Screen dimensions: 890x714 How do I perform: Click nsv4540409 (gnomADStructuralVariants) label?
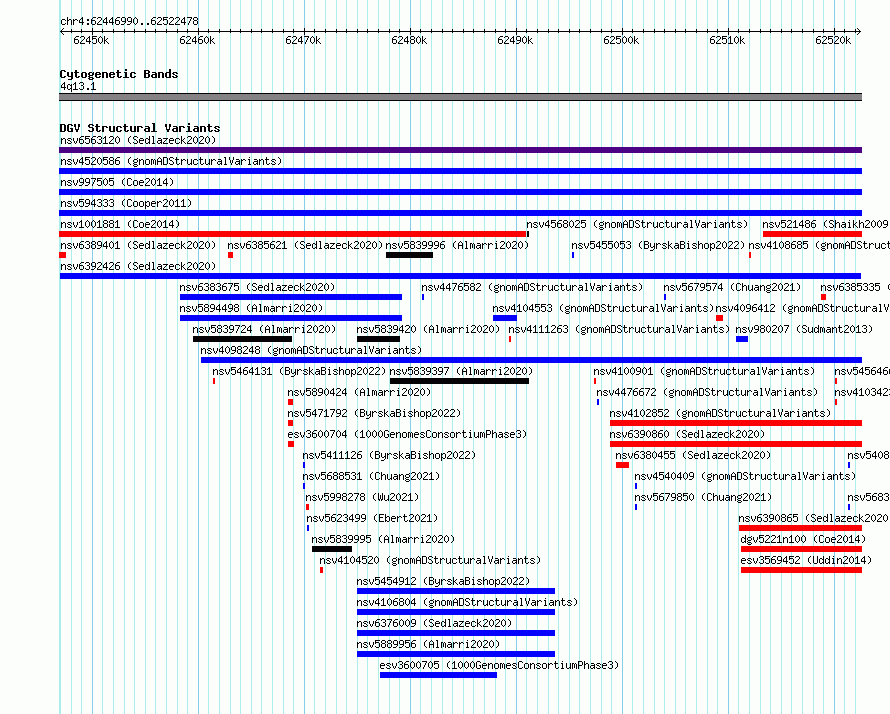pyautogui.click(x=745, y=476)
